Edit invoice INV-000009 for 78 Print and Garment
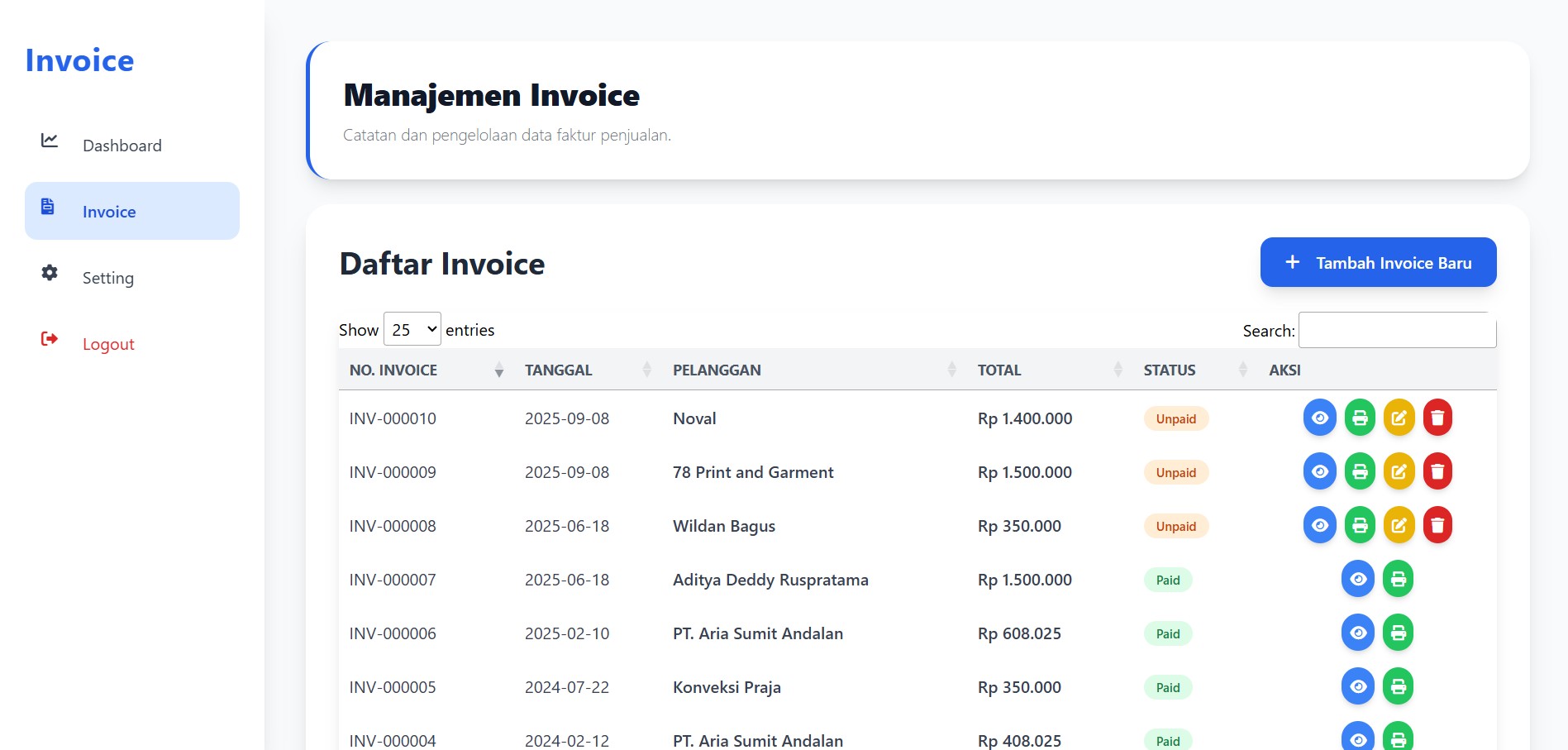 tap(1399, 471)
